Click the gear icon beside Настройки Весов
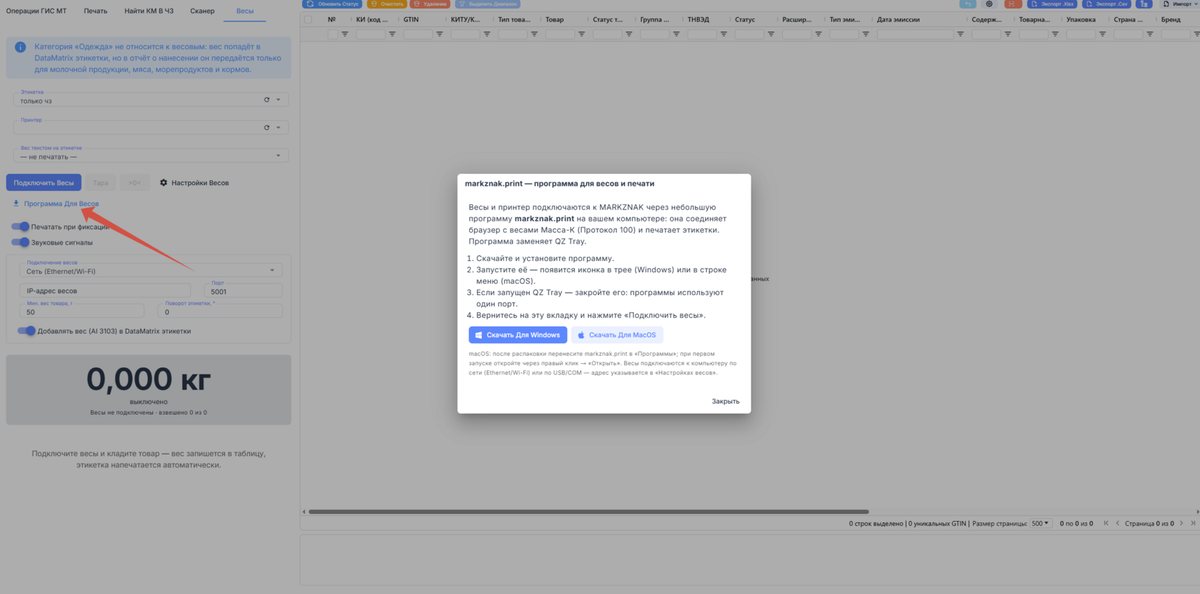 pos(164,183)
